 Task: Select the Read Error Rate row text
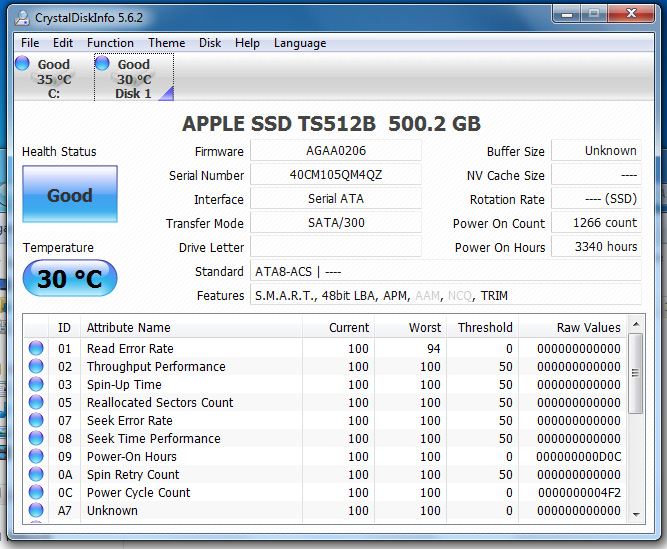click(130, 348)
